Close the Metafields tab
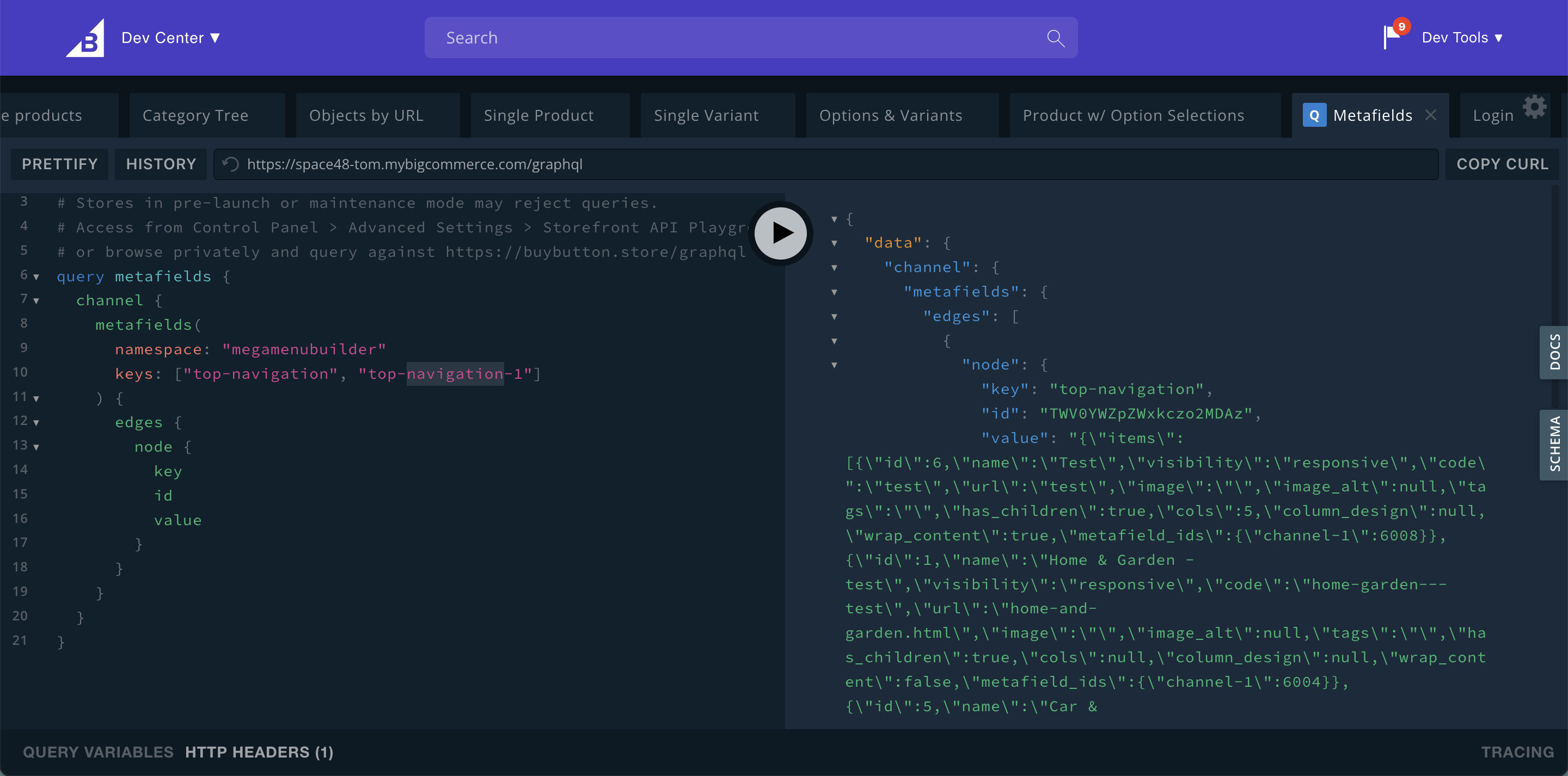The height and width of the screenshot is (776, 1568). [x=1430, y=114]
